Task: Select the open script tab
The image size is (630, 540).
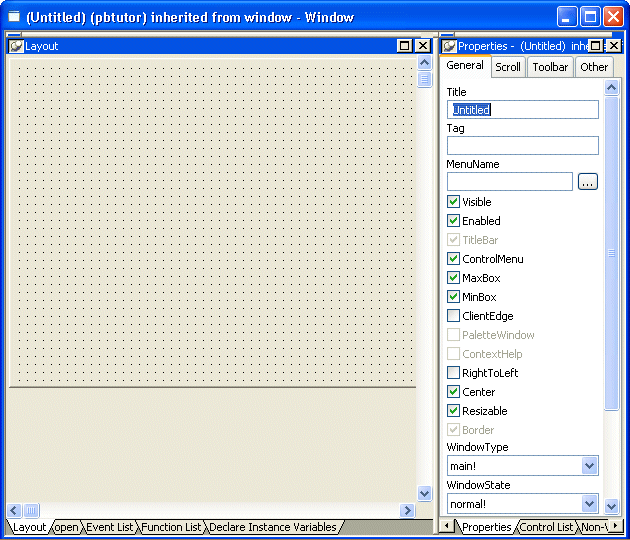Action: [x=66, y=527]
